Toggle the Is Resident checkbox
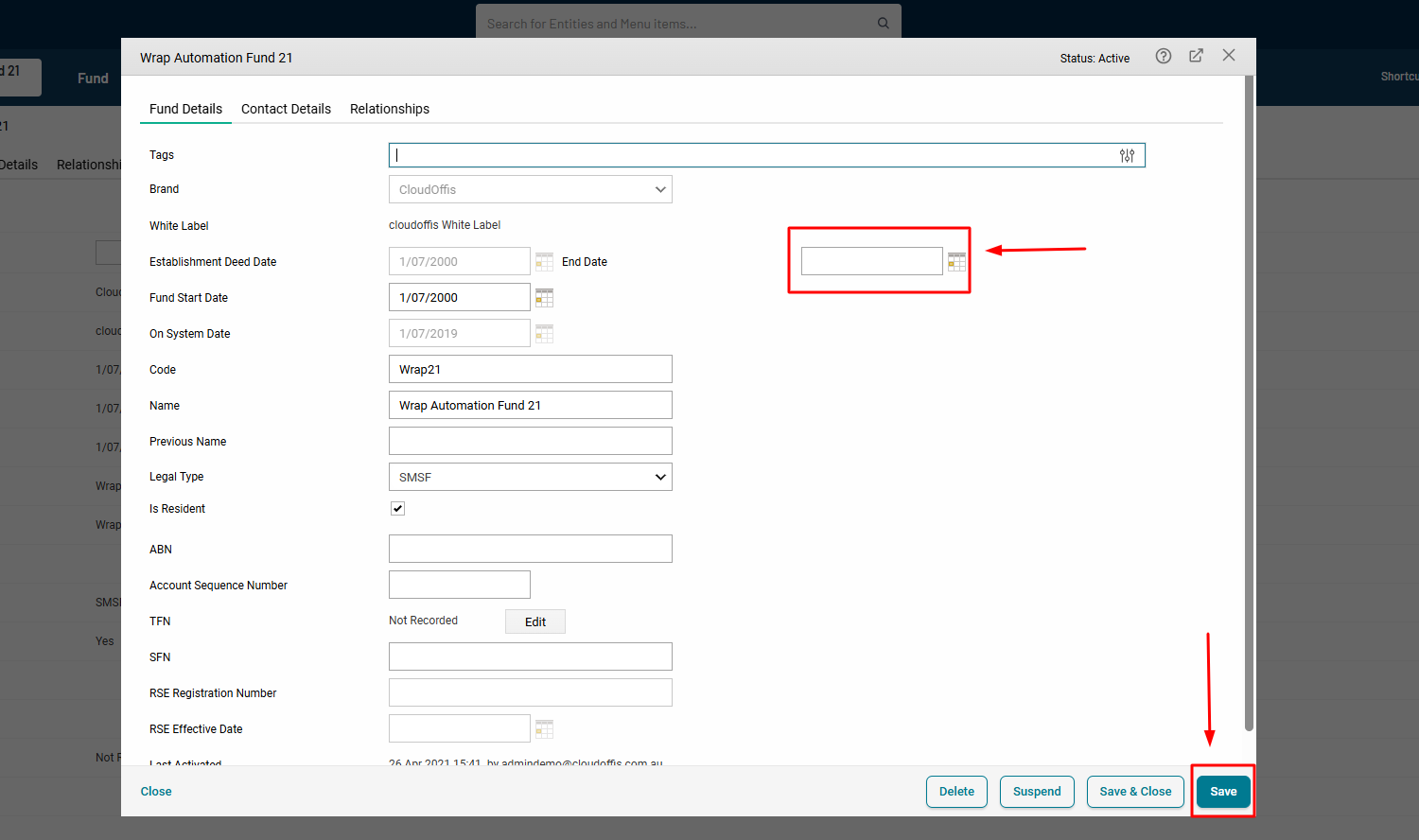Viewport: 1419px width, 840px height. 398,509
